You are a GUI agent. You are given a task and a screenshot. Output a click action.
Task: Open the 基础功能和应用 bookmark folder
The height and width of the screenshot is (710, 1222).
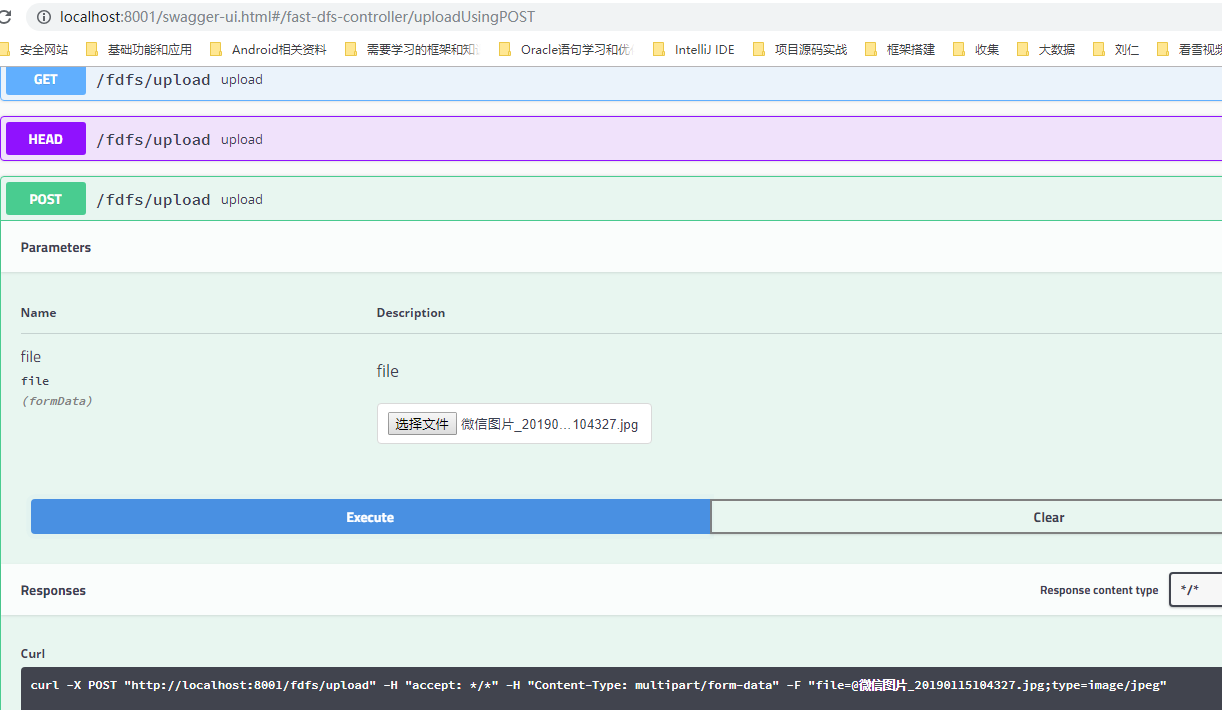(139, 49)
